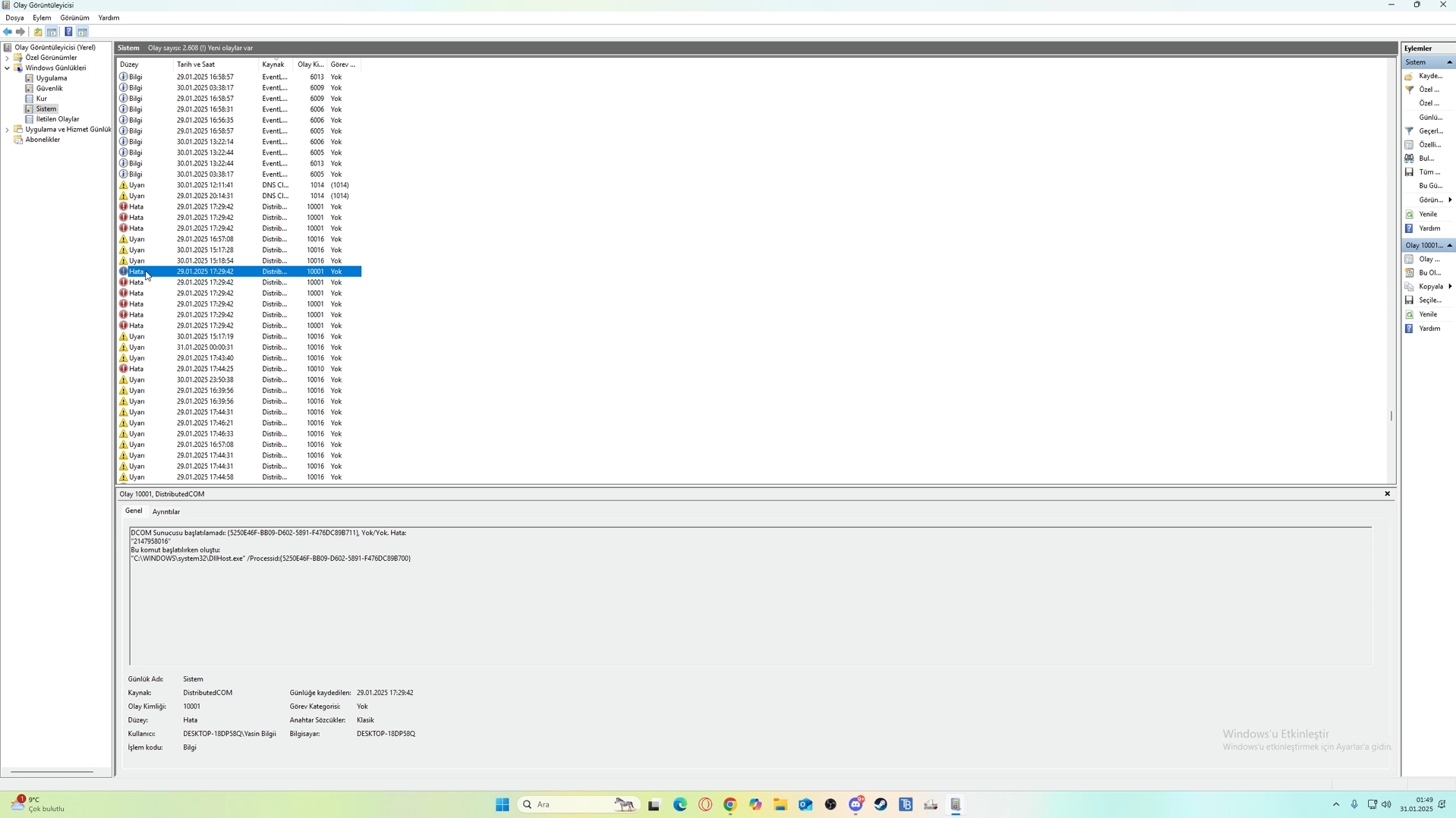The height and width of the screenshot is (818, 1456).
Task: Open the Eylem menu
Action: tap(42, 17)
